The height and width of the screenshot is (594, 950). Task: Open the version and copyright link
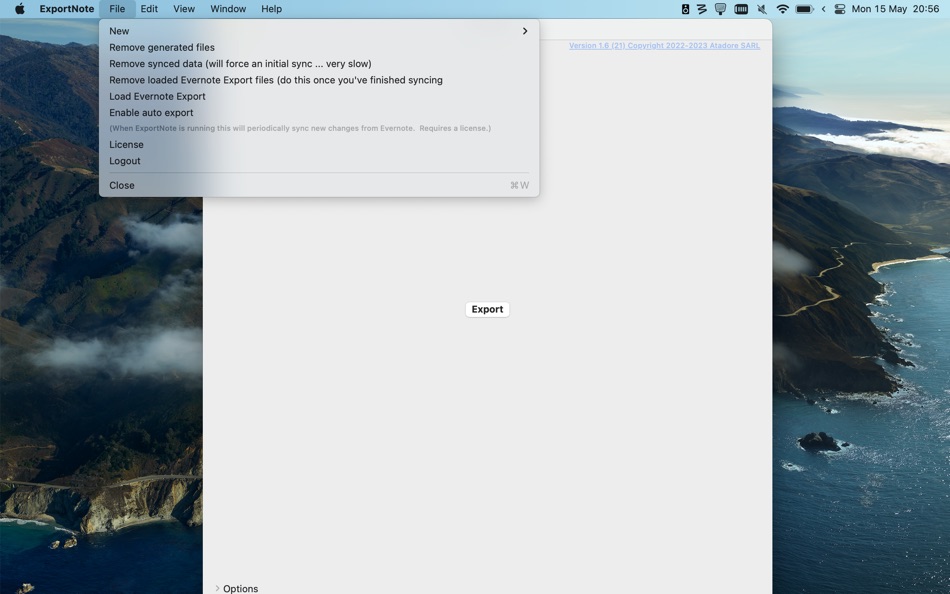(664, 45)
